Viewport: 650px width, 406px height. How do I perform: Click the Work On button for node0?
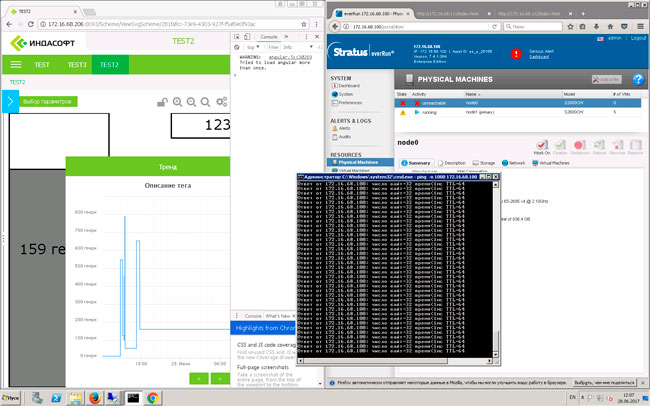click(x=541, y=148)
